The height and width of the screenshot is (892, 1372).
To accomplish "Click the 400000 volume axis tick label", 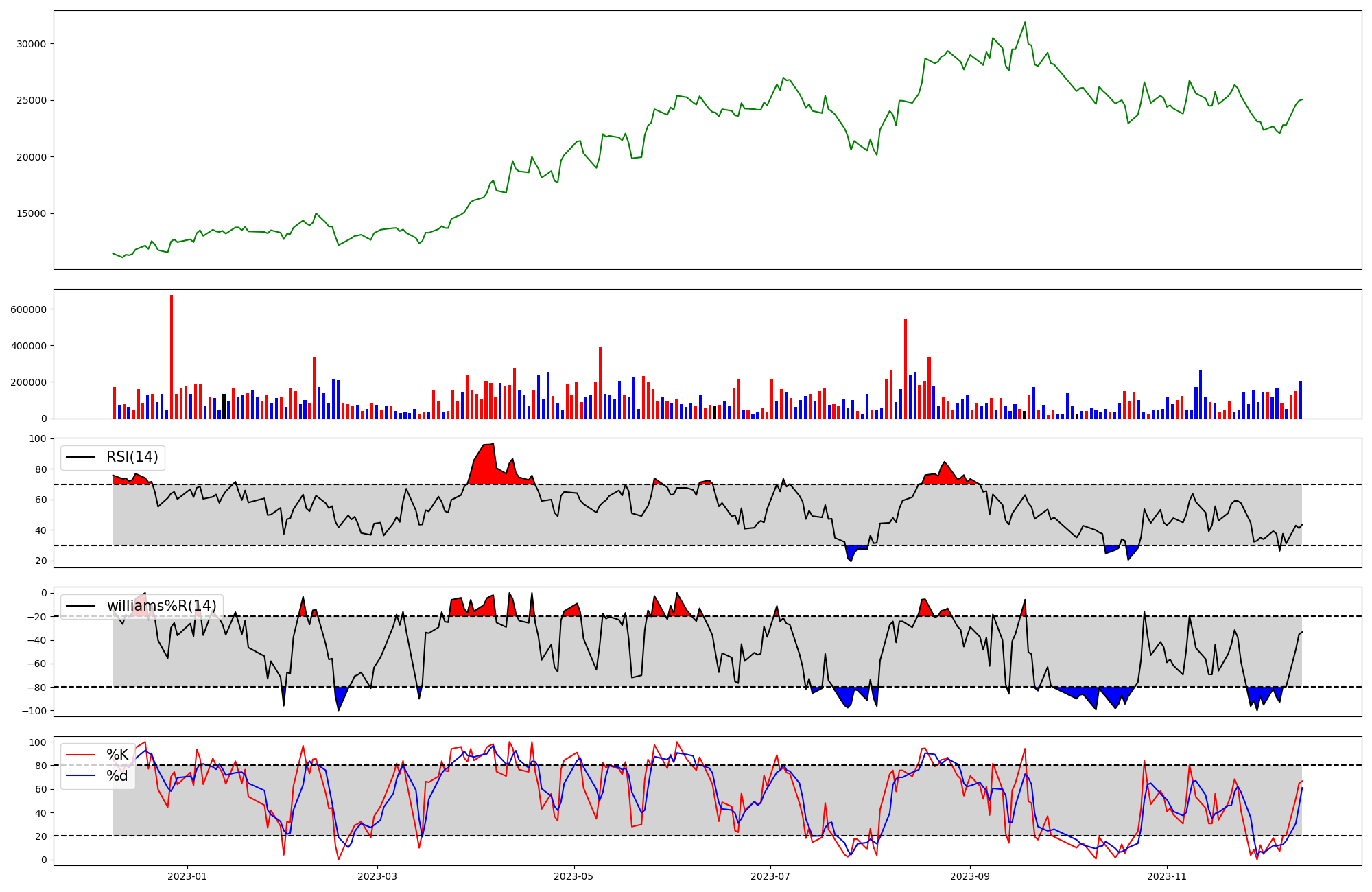I will click(x=28, y=346).
